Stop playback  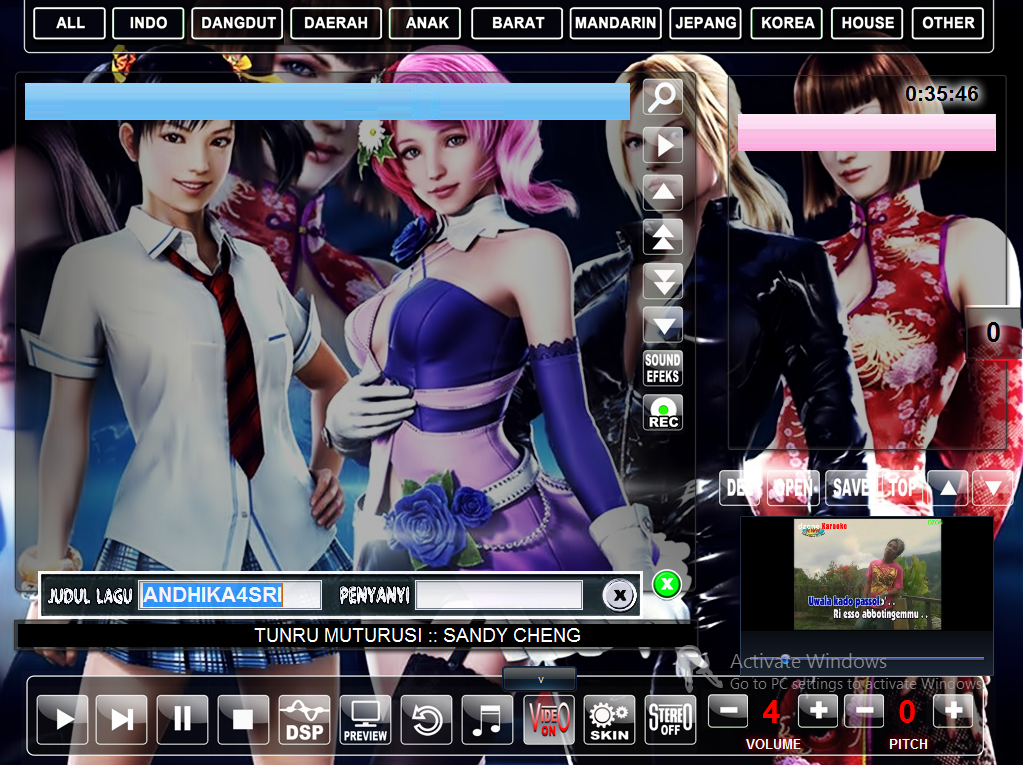(243, 719)
